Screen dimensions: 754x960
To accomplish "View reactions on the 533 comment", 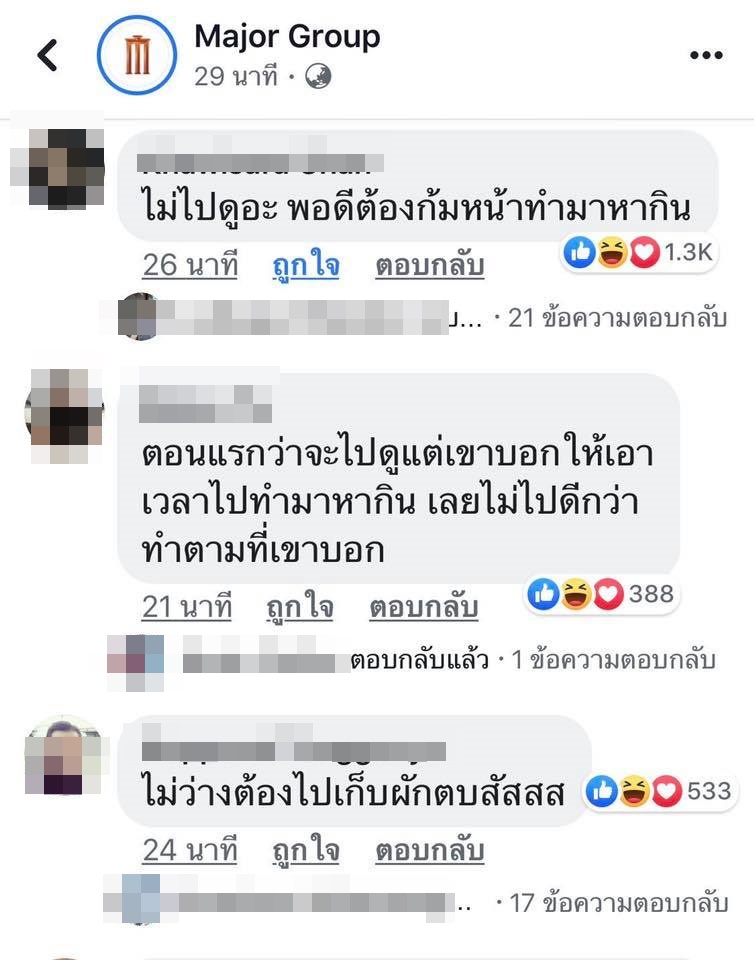I will click(x=660, y=791).
